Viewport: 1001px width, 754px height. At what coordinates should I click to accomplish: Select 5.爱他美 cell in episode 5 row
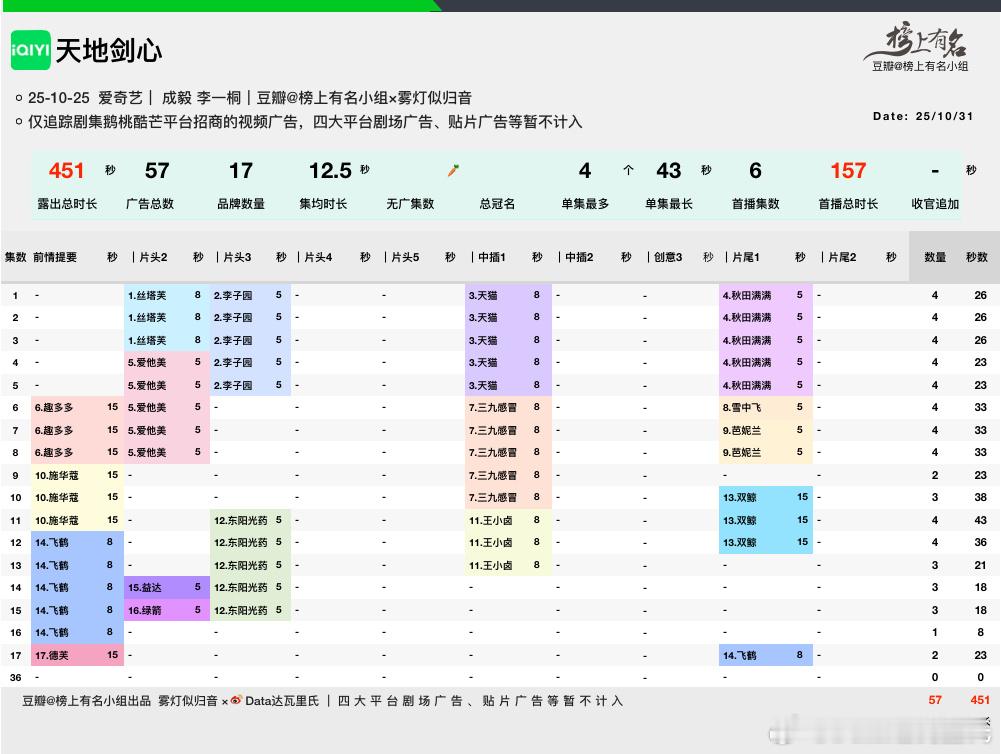(167, 385)
